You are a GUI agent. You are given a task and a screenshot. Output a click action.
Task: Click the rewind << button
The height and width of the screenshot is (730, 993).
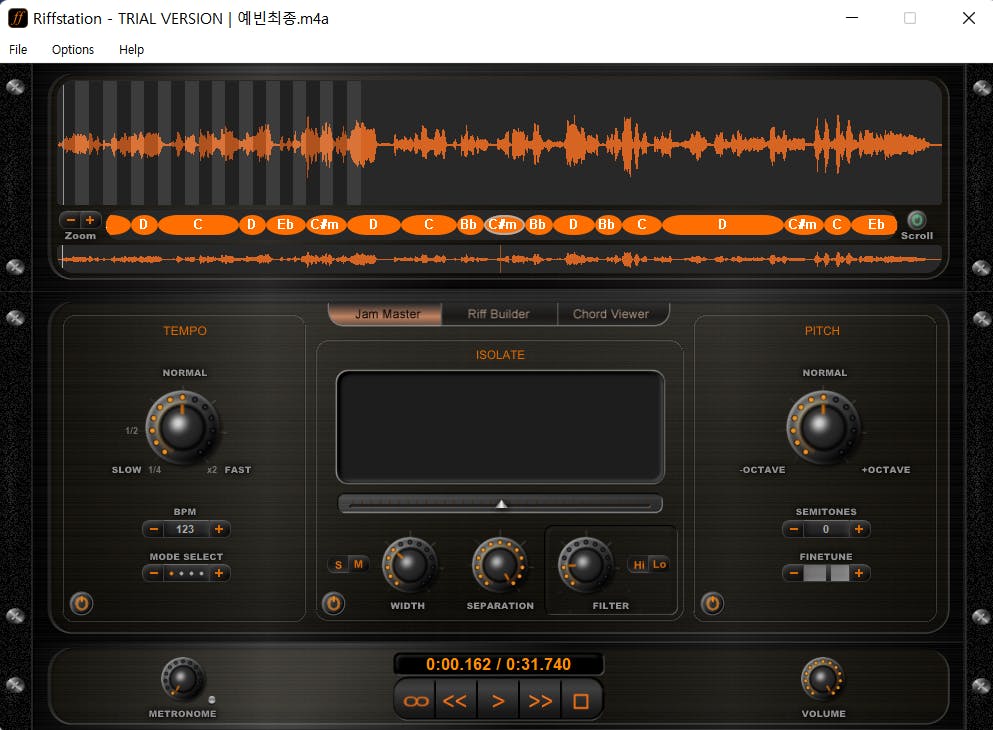coord(455,701)
